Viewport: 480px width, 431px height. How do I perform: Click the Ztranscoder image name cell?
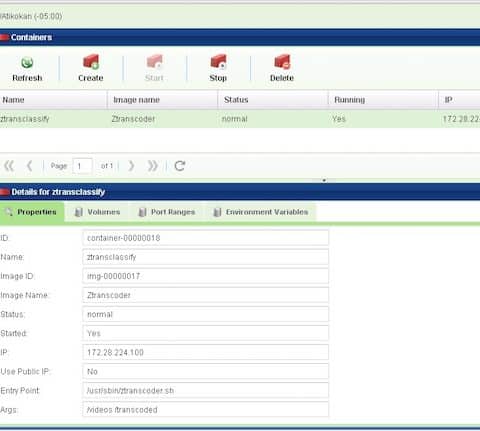[x=133, y=119]
